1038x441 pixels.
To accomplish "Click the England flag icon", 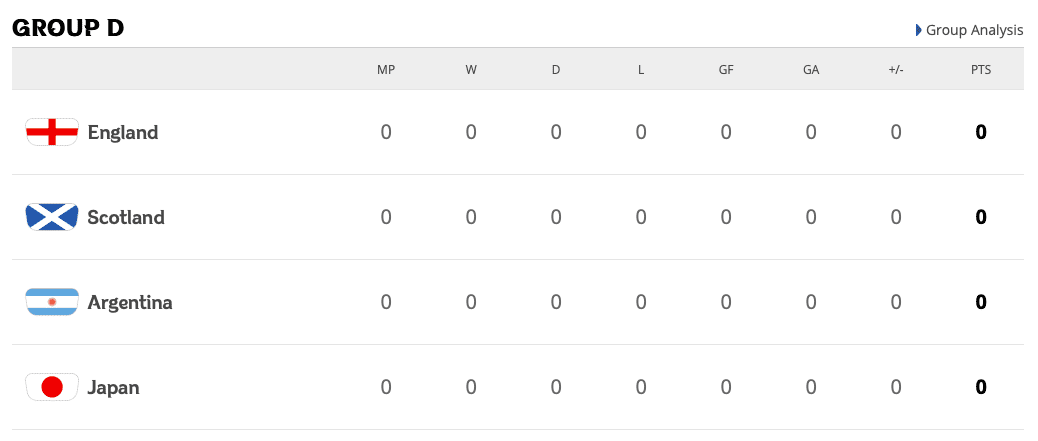I will 52,132.
